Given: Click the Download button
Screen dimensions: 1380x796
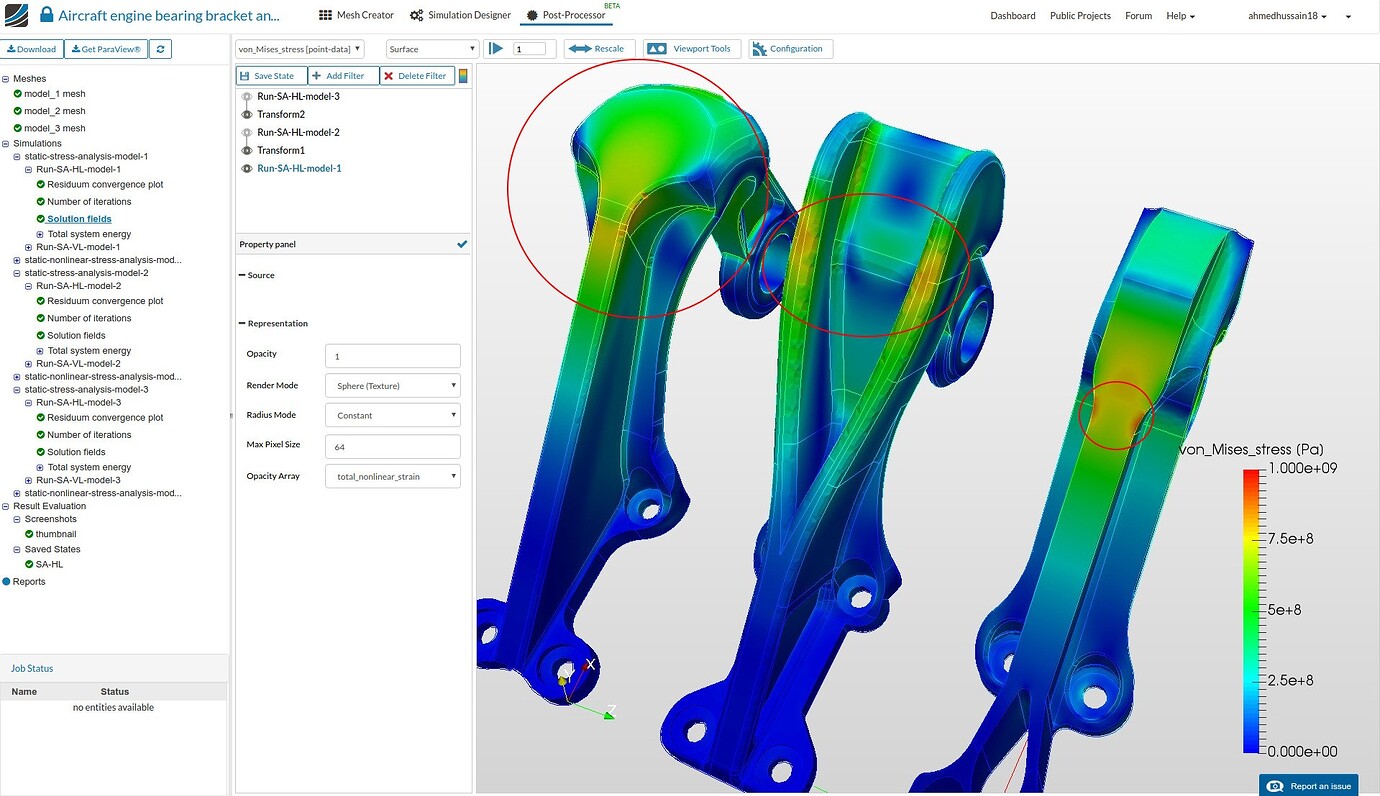Looking at the screenshot, I should pyautogui.click(x=32, y=48).
